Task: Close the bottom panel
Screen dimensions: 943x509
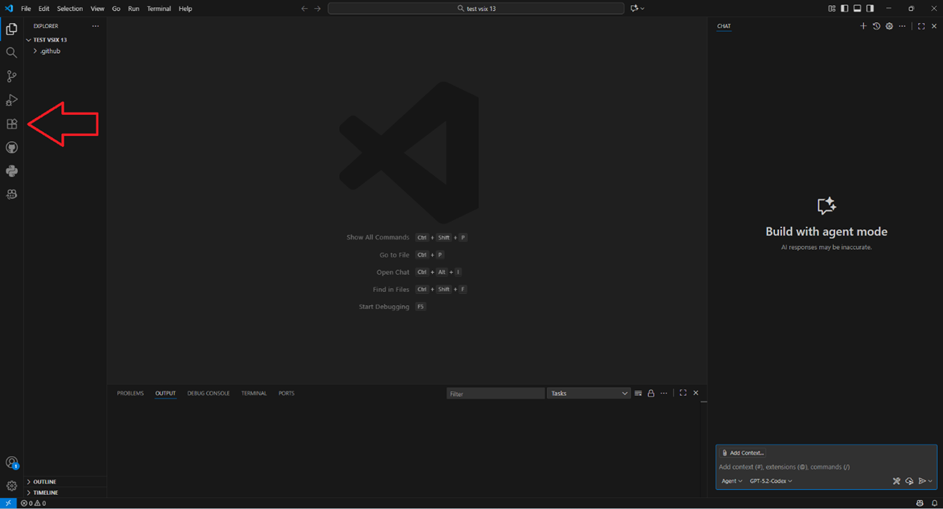Action: [696, 393]
